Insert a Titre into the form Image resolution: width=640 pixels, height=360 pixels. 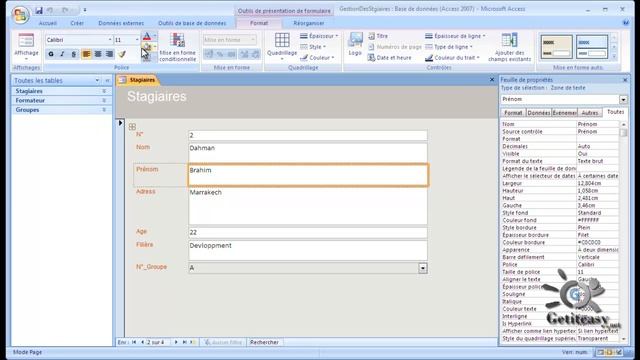(x=378, y=36)
